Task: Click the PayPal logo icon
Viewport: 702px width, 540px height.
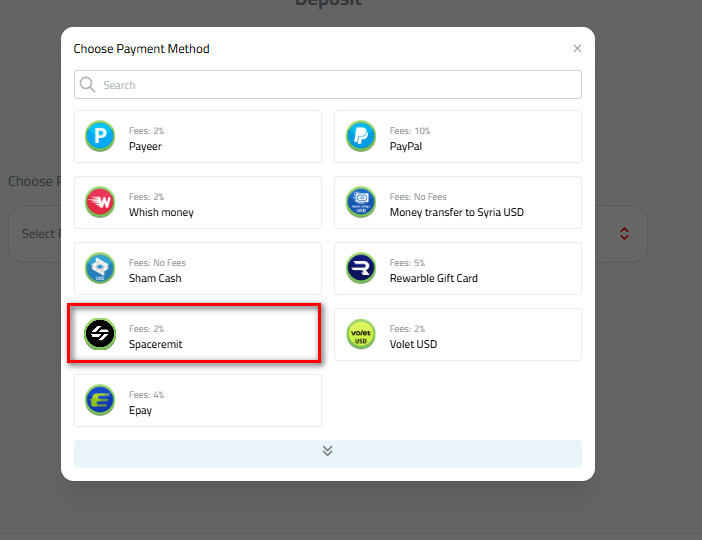Action: (361, 136)
